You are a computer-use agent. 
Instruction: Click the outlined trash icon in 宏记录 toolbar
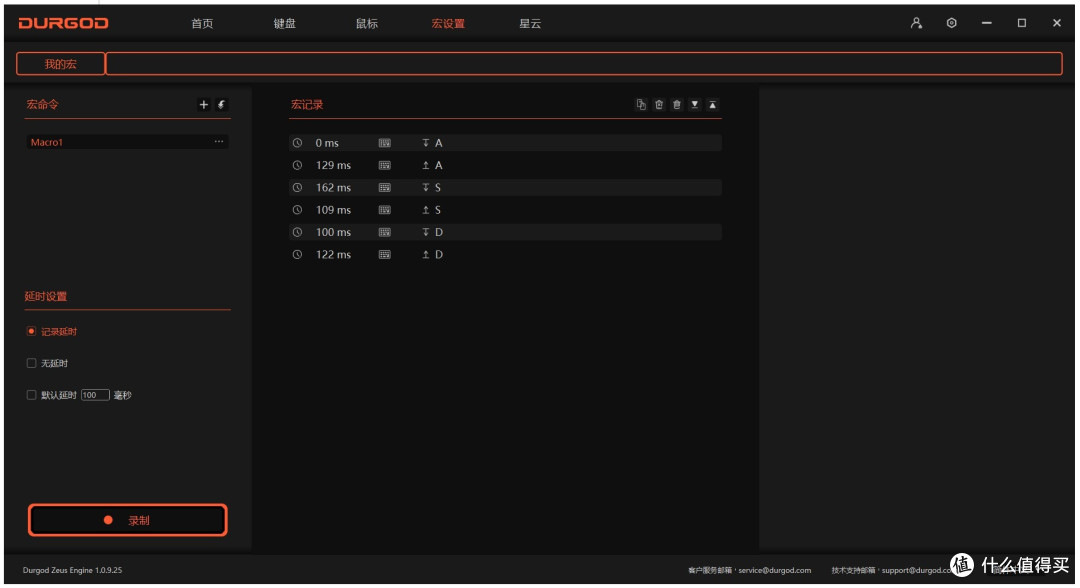point(659,105)
